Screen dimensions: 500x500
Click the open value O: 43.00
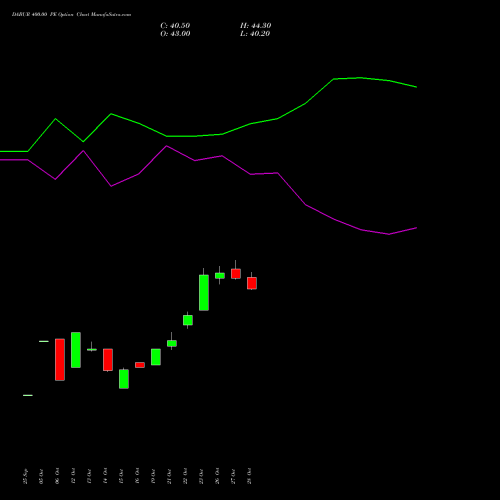(x=175, y=34)
